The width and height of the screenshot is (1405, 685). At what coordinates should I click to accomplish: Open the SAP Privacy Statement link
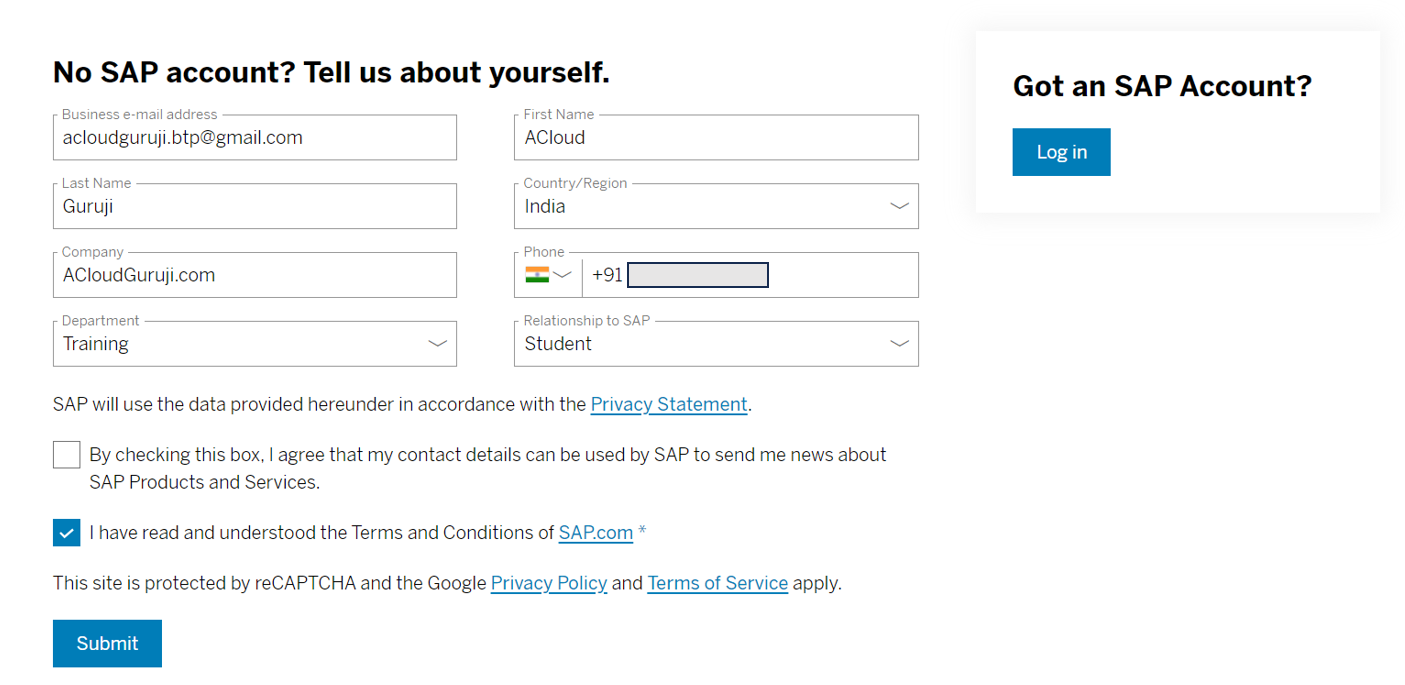tap(669, 405)
